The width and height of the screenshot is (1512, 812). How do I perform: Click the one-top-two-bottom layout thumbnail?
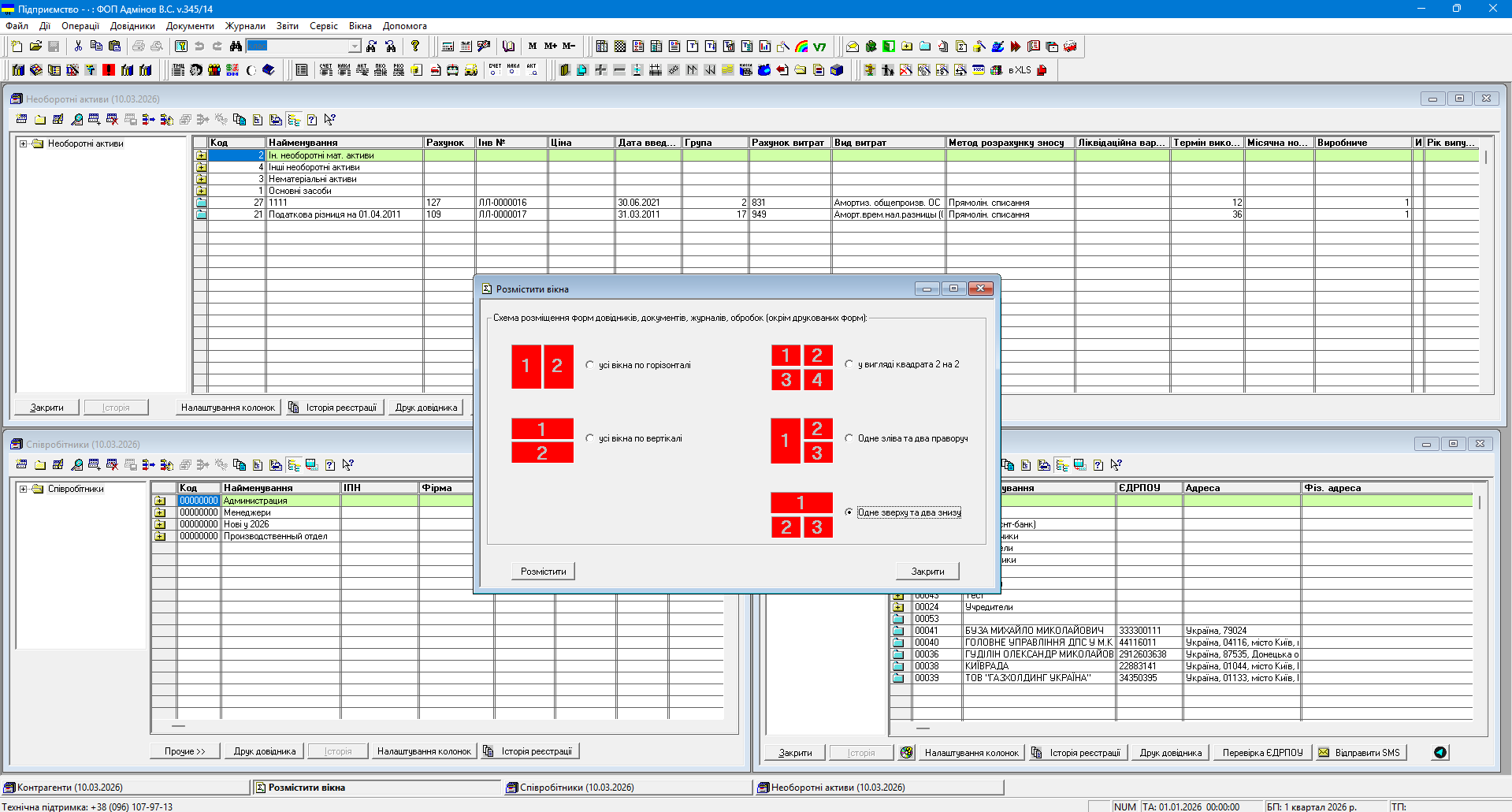point(801,515)
